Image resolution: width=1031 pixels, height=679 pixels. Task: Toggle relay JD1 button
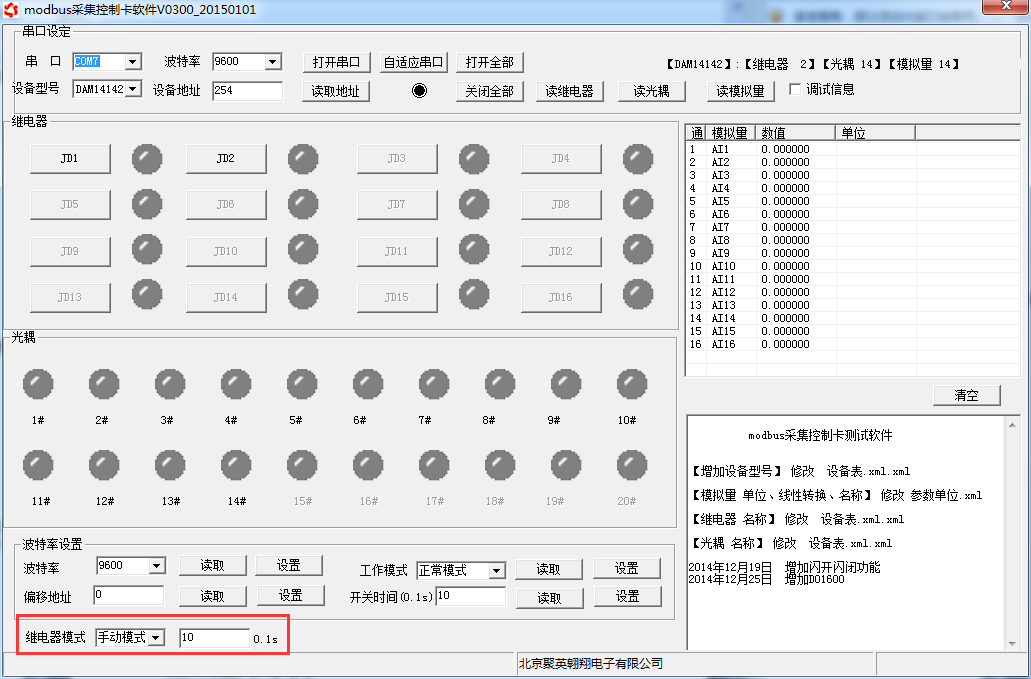(69, 159)
